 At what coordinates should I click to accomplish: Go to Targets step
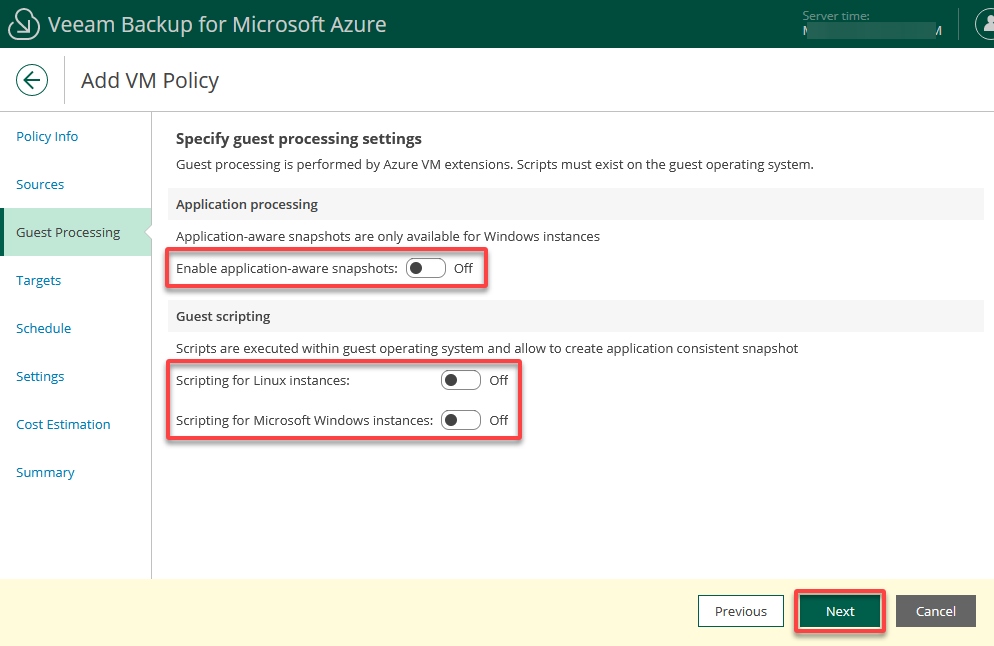point(39,280)
